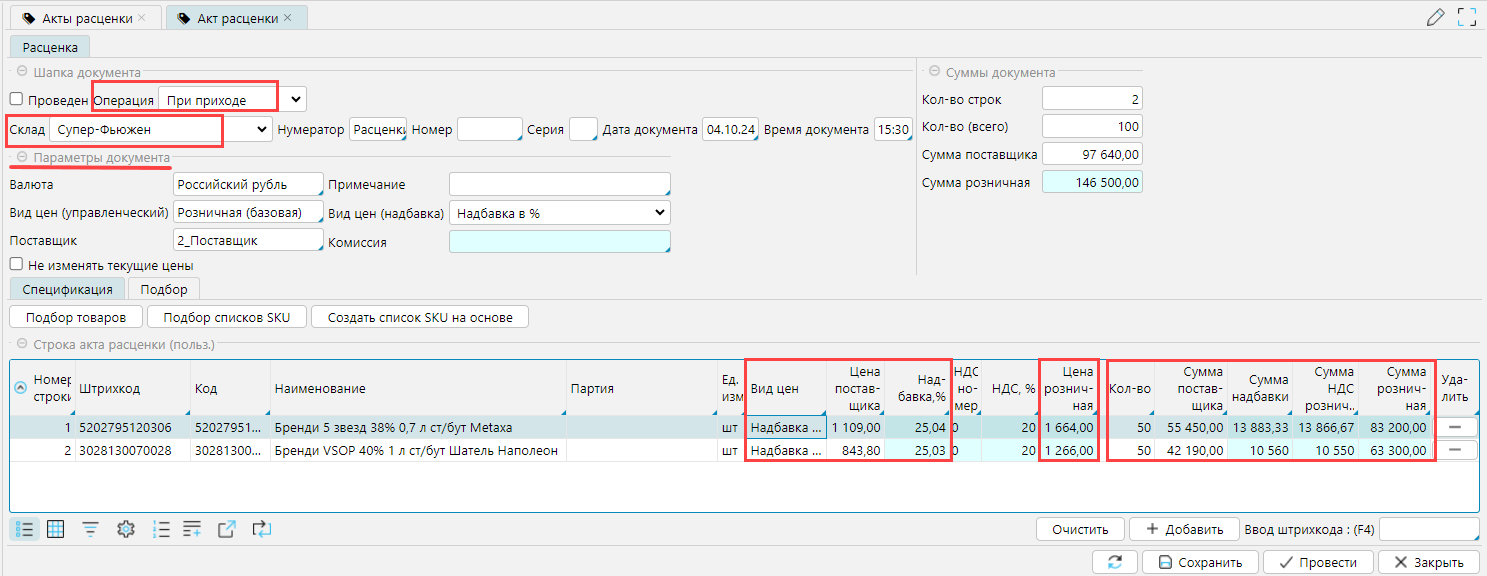Enable the Не изменять текущие цены checkbox

click(x=16, y=266)
